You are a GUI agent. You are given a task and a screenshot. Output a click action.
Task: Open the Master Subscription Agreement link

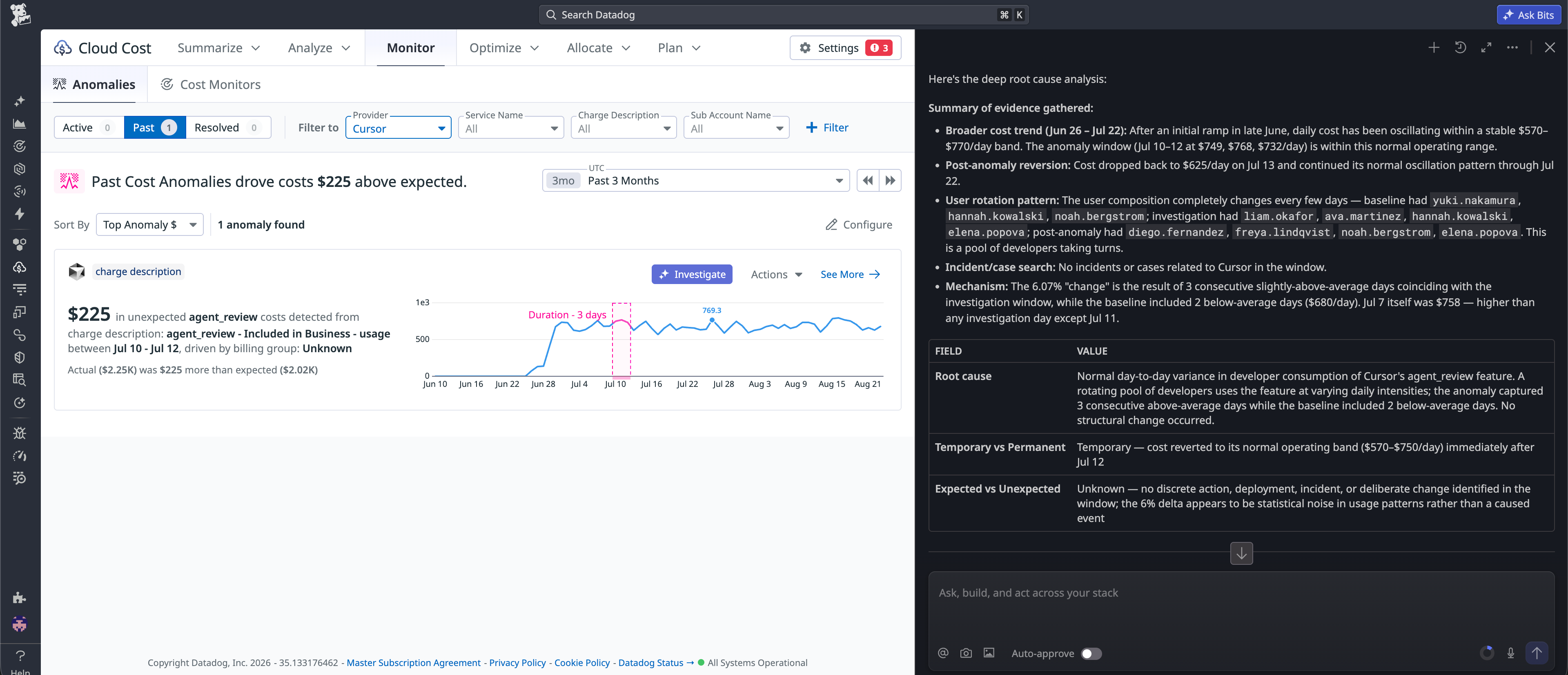click(413, 663)
